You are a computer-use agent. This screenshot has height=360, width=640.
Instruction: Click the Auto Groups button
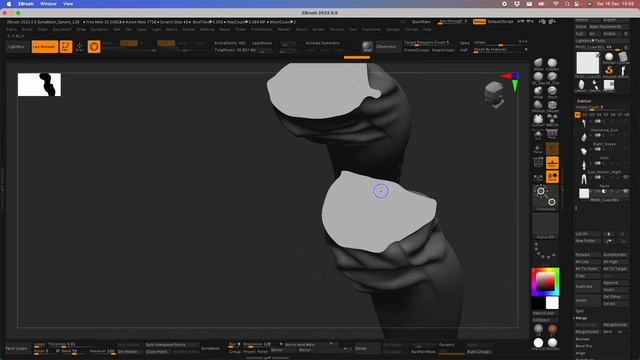pos(479,352)
